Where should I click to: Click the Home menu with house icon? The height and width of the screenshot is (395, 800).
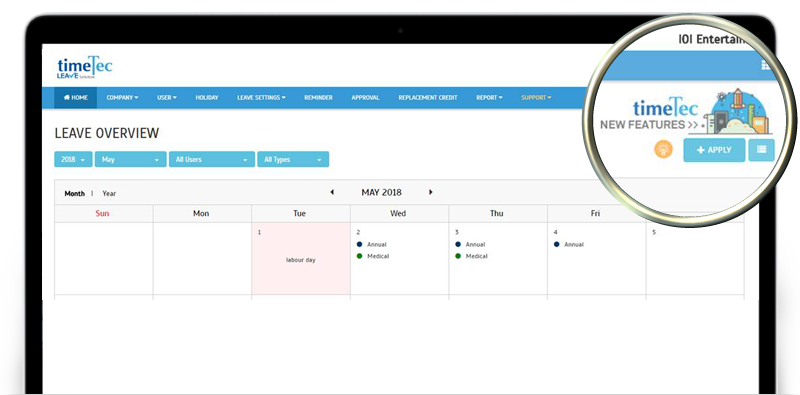coord(76,97)
